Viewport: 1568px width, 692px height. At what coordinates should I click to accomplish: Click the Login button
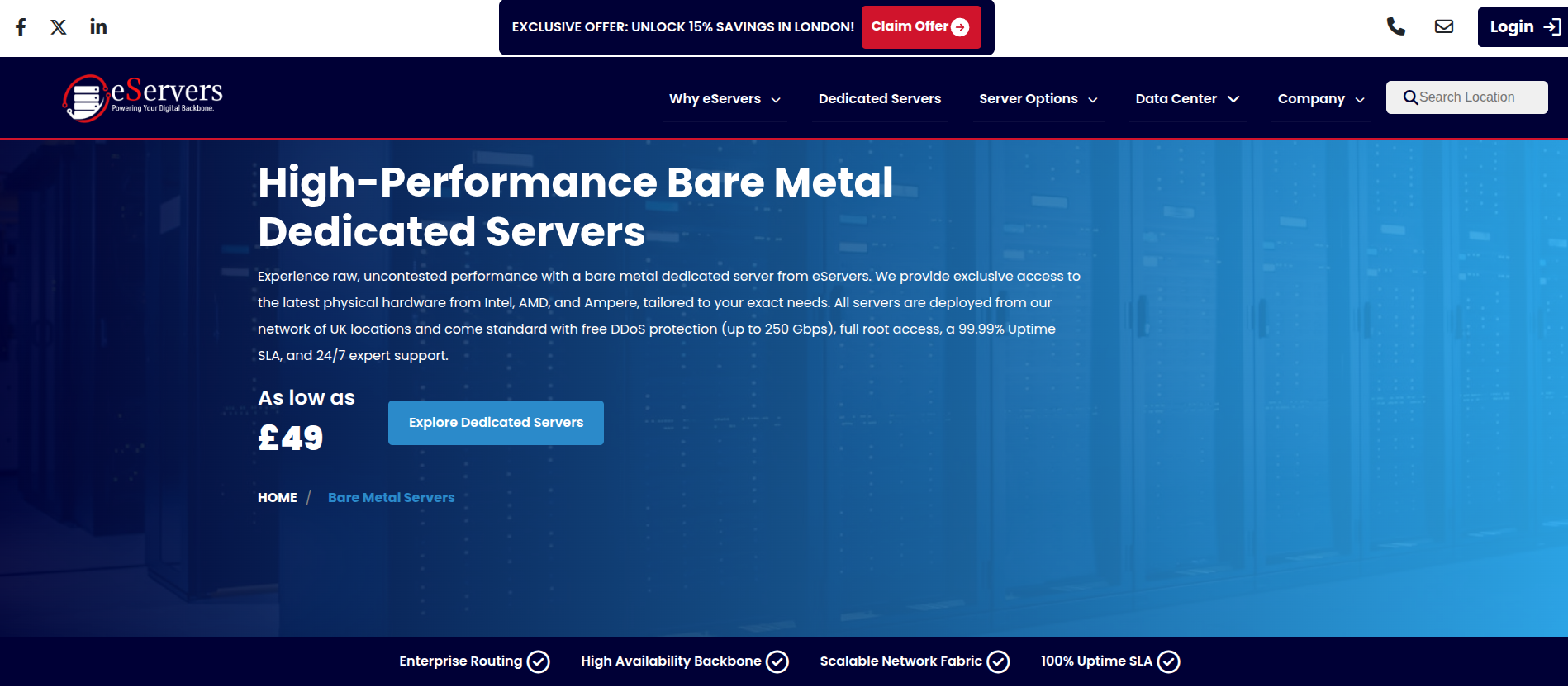(x=1523, y=27)
